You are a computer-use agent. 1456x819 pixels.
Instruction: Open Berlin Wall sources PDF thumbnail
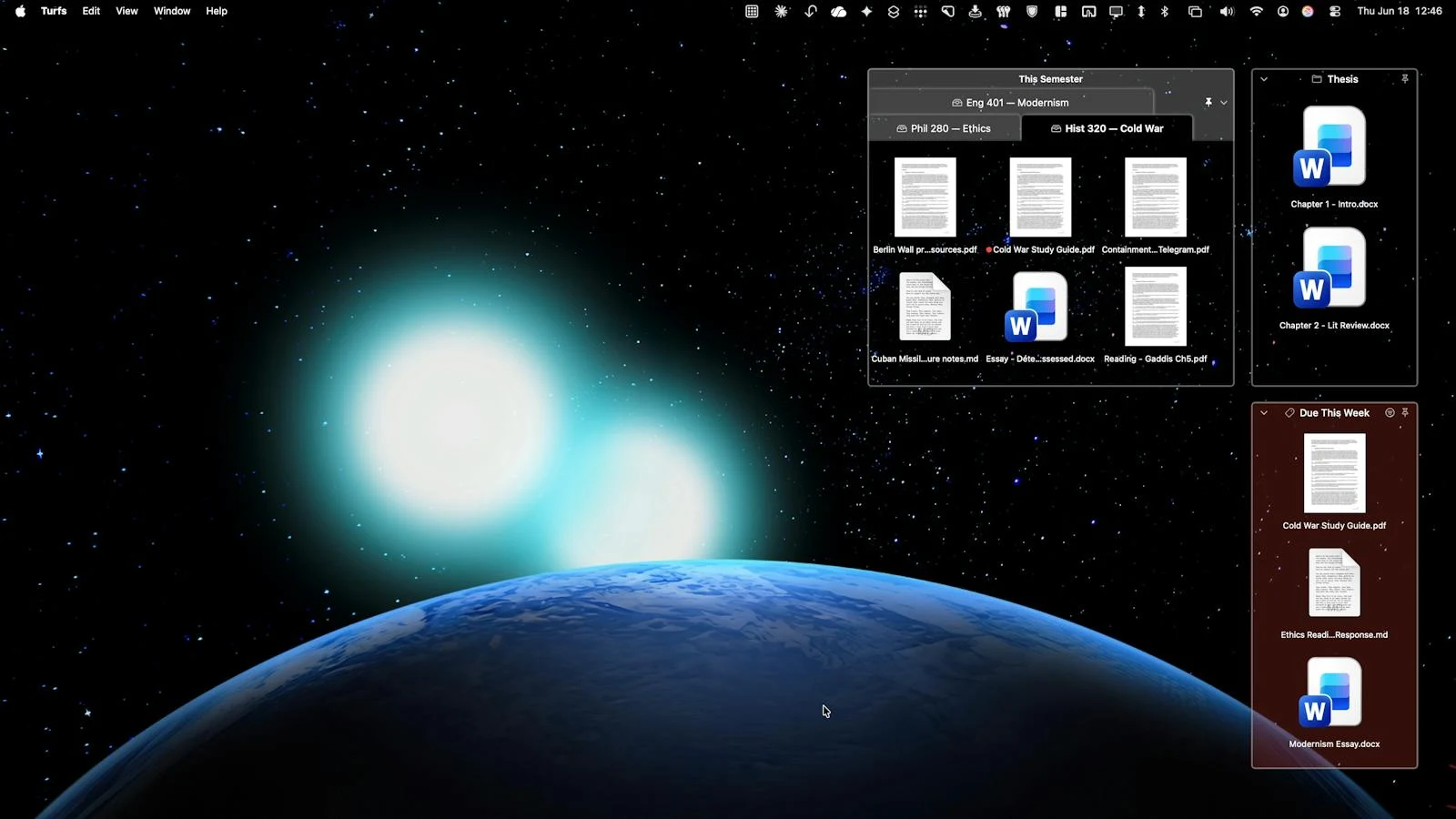[925, 197]
